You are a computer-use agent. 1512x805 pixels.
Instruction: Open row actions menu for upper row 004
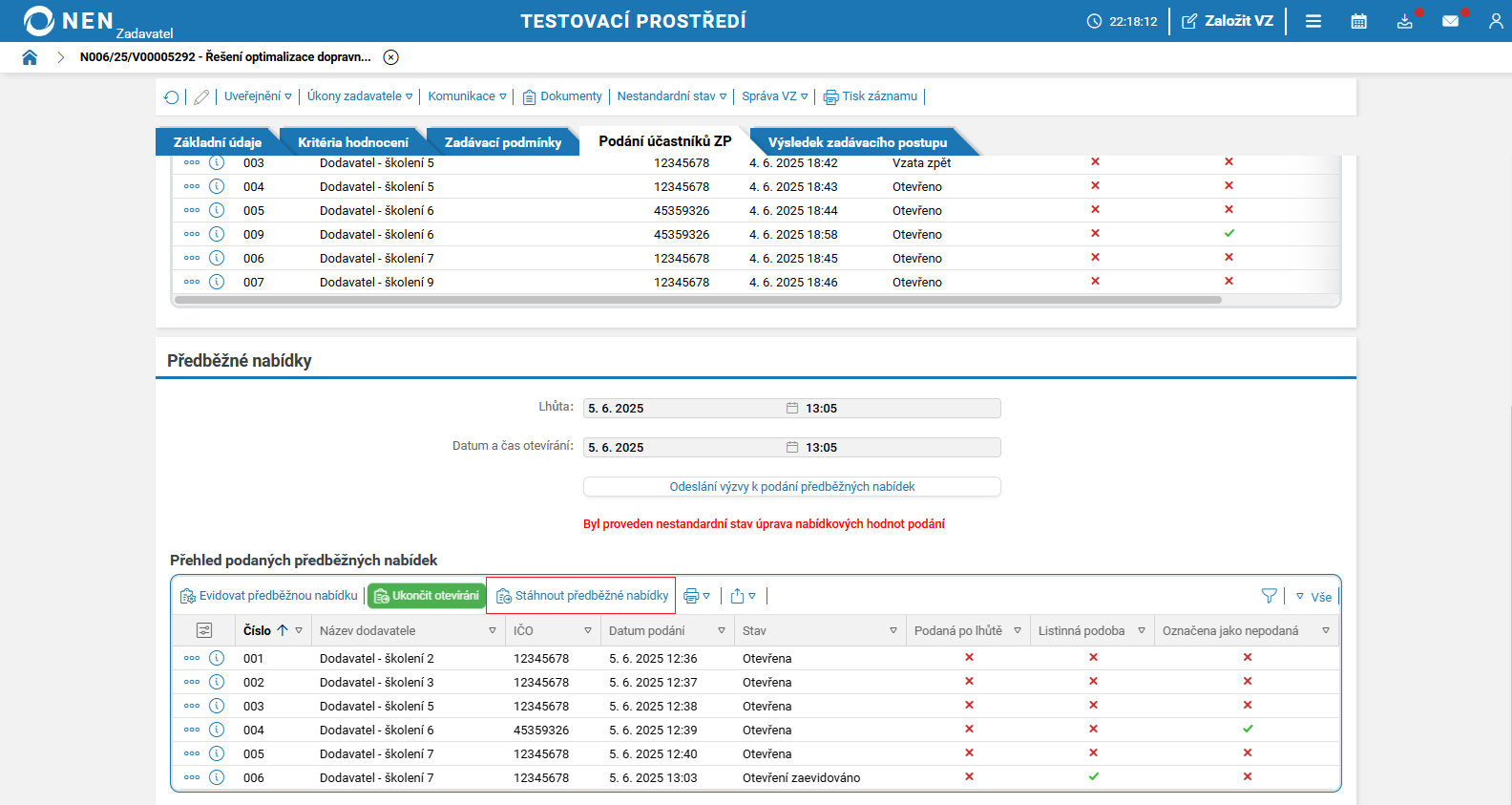pos(192,186)
